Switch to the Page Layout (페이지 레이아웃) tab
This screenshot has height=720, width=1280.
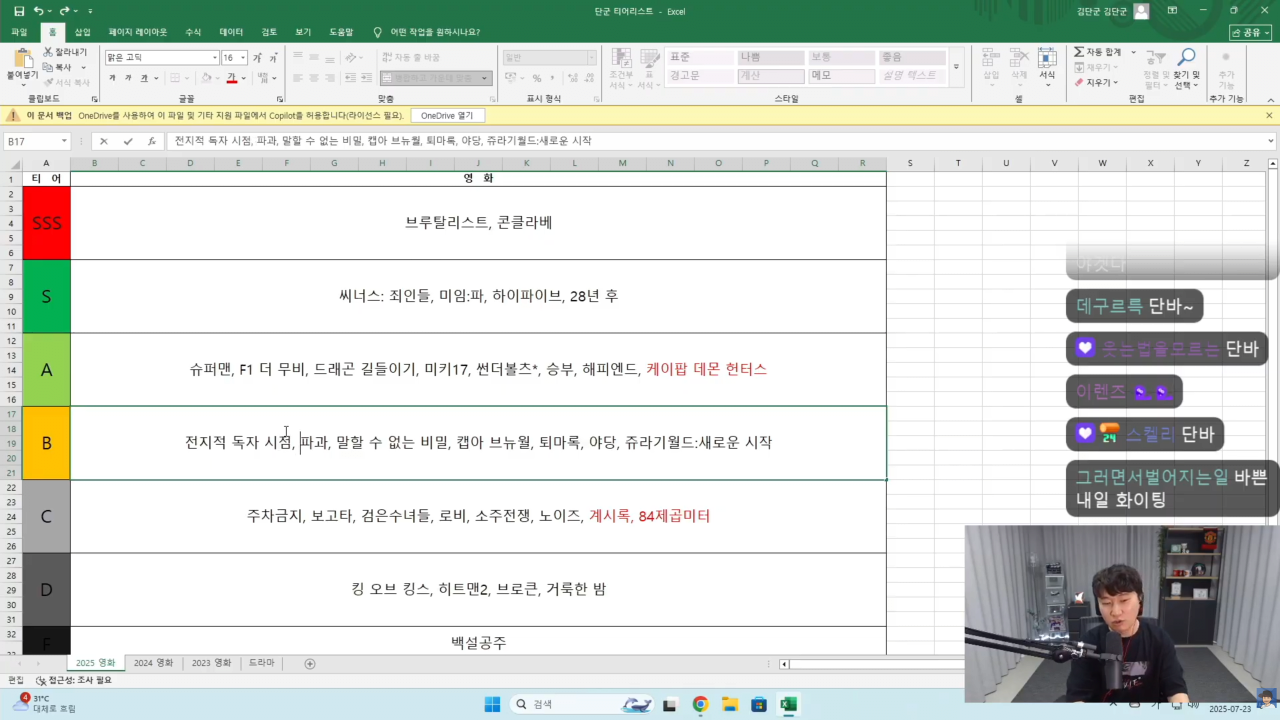click(x=138, y=32)
